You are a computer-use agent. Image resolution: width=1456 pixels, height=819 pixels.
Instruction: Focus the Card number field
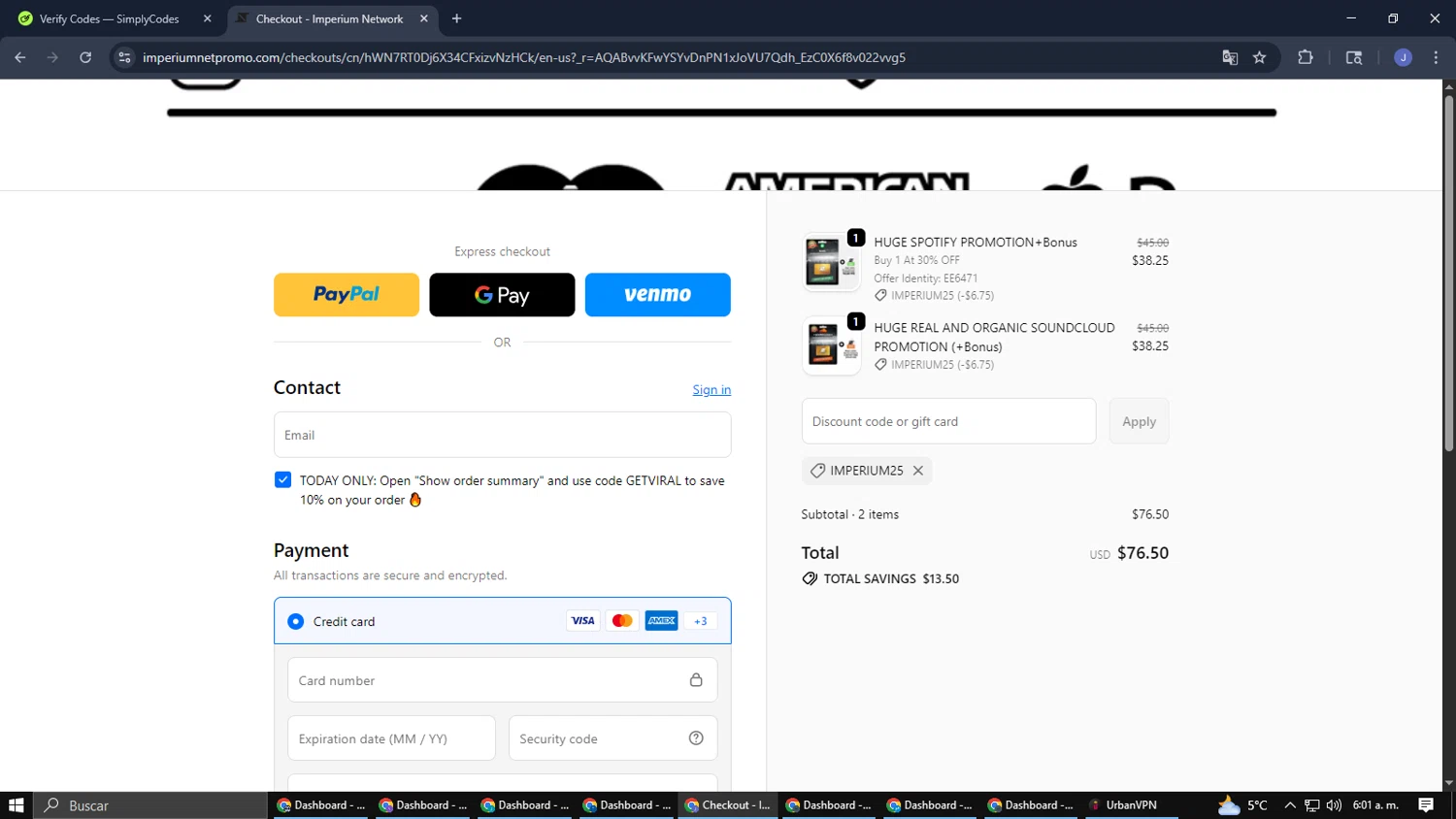coord(502,680)
